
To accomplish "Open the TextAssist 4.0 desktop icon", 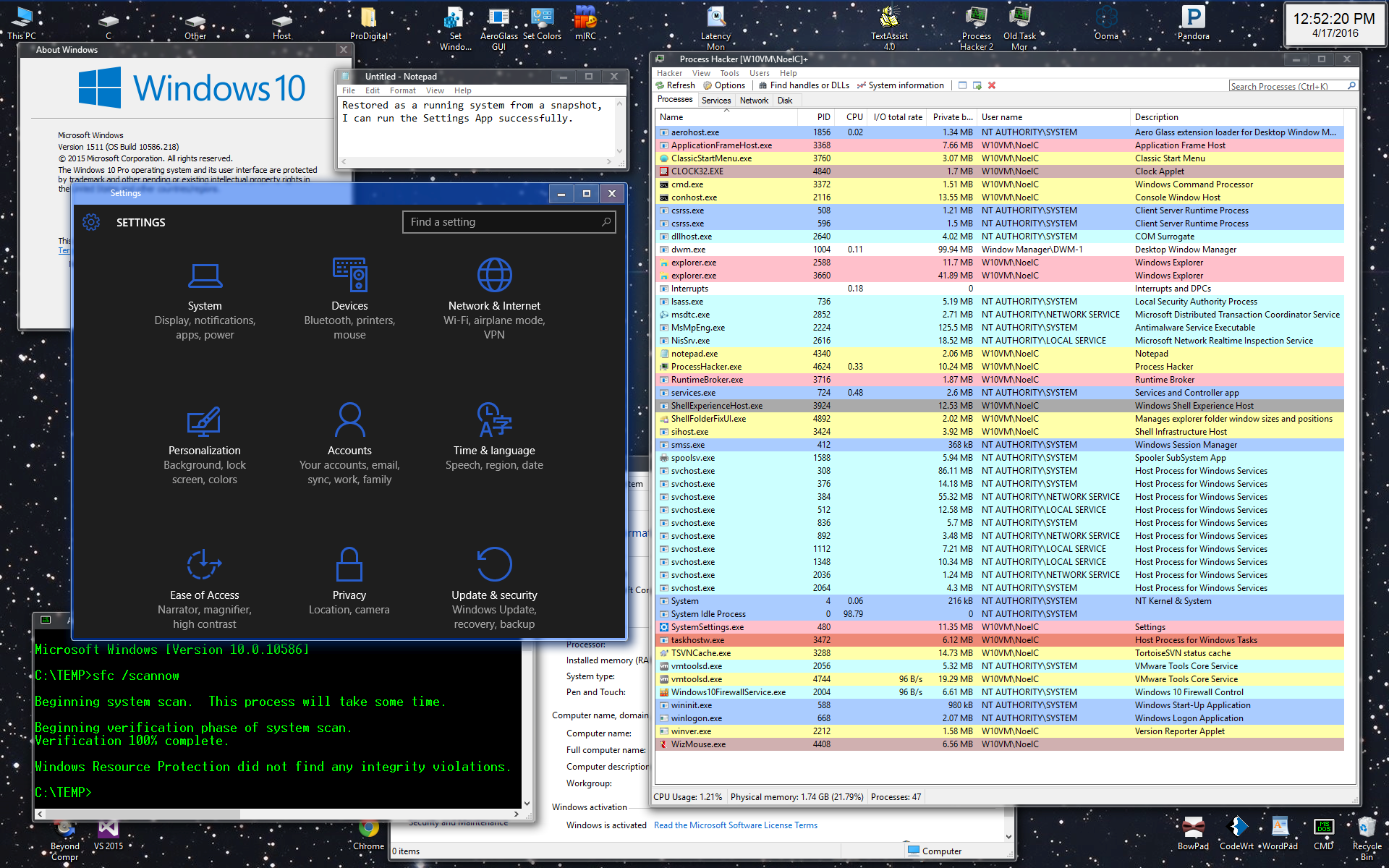I will pyautogui.click(x=889, y=29).
